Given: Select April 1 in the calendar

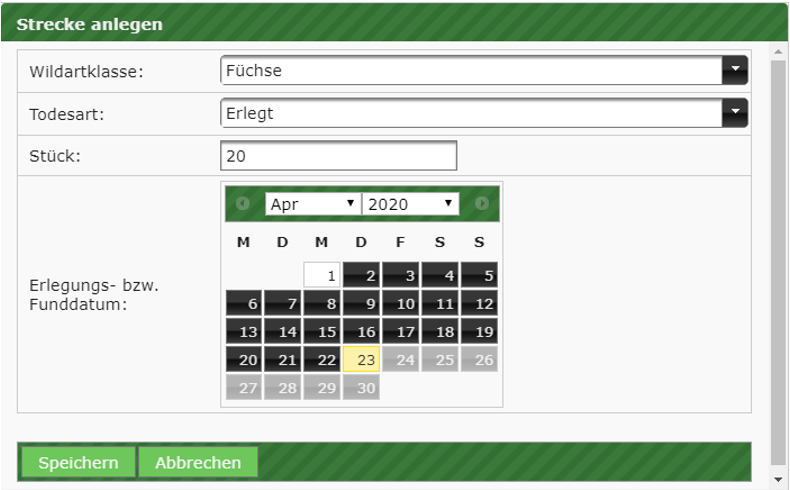Looking at the screenshot, I should tap(322, 275).
